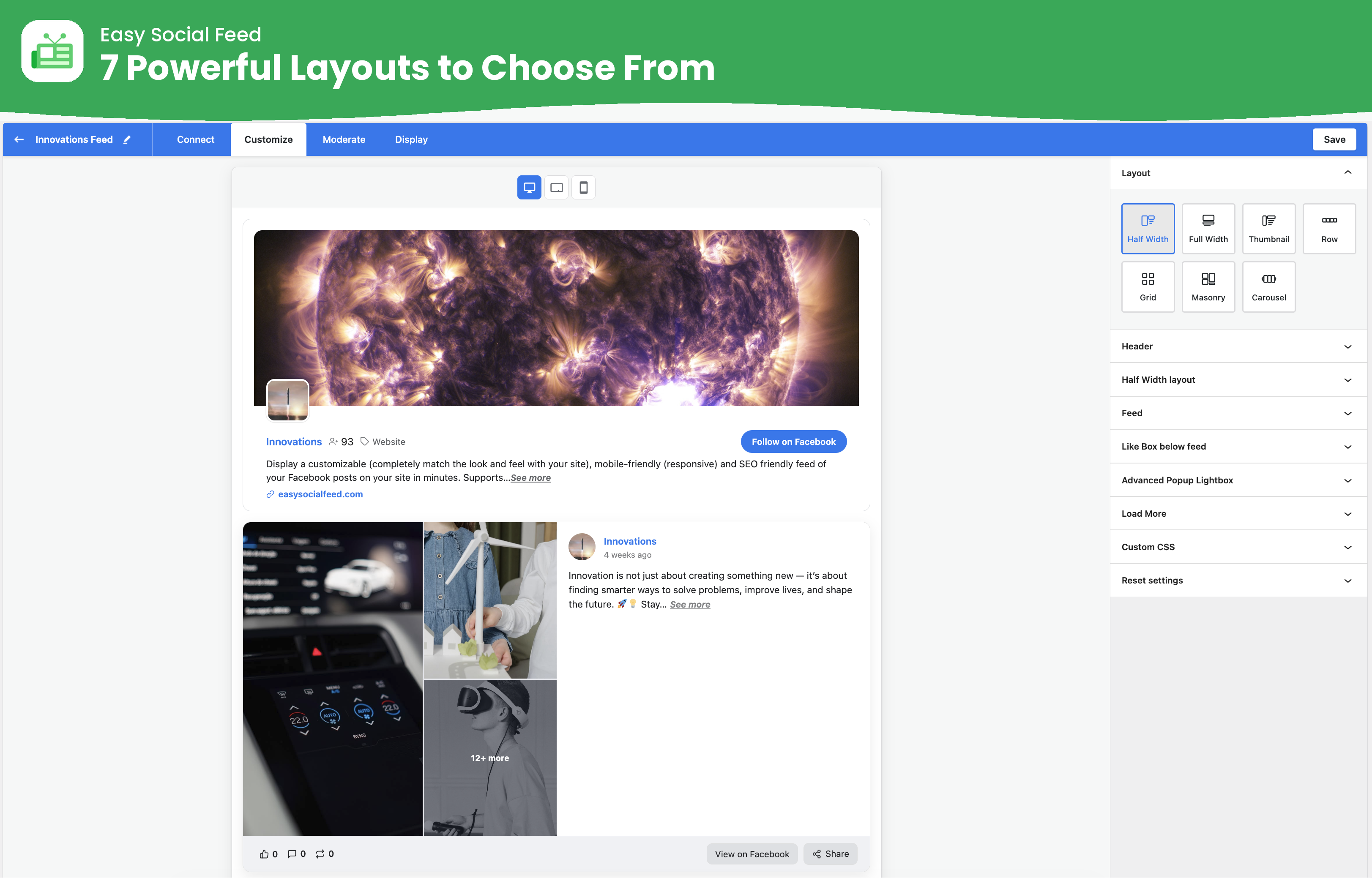
Task: Select the Masonry layout
Action: point(1208,287)
